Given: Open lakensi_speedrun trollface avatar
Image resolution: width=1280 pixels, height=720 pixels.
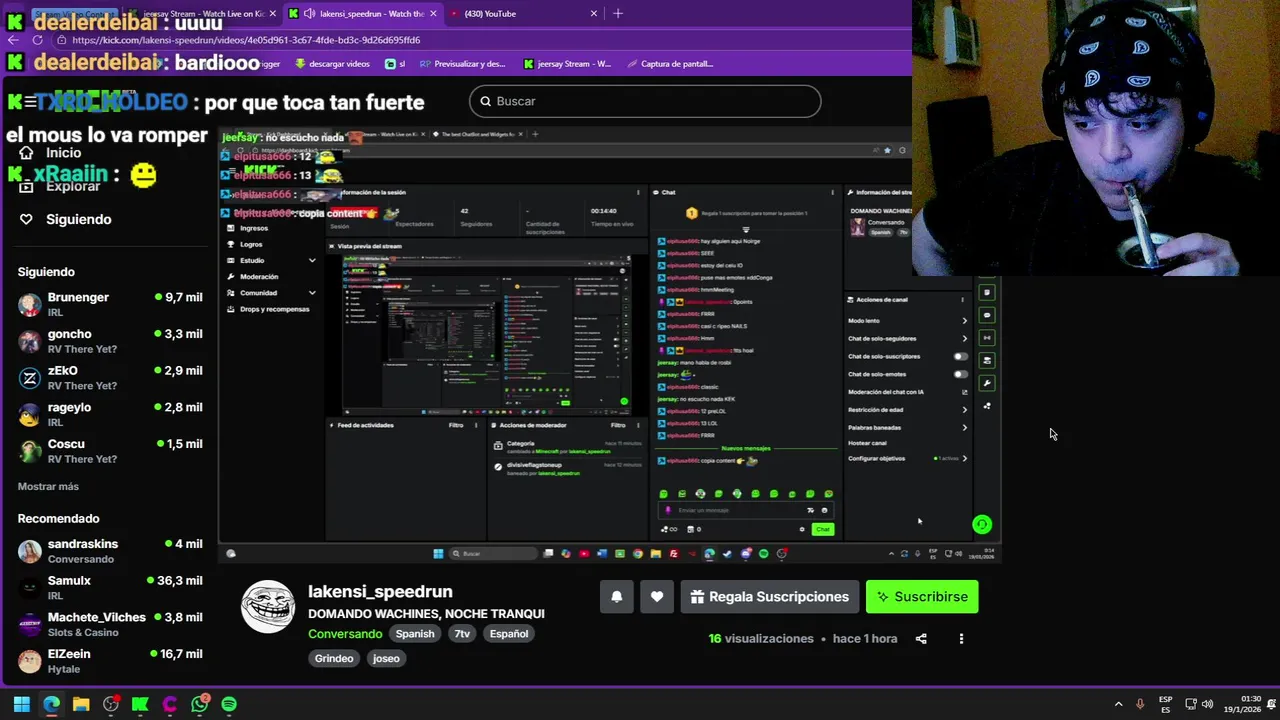Looking at the screenshot, I should click(268, 606).
